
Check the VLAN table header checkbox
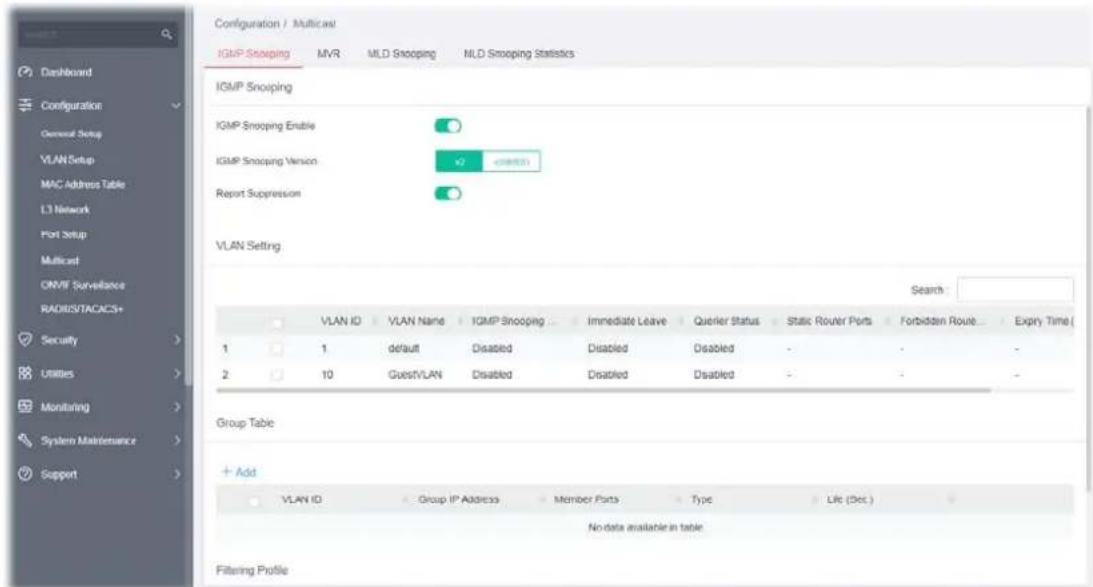(x=277, y=323)
